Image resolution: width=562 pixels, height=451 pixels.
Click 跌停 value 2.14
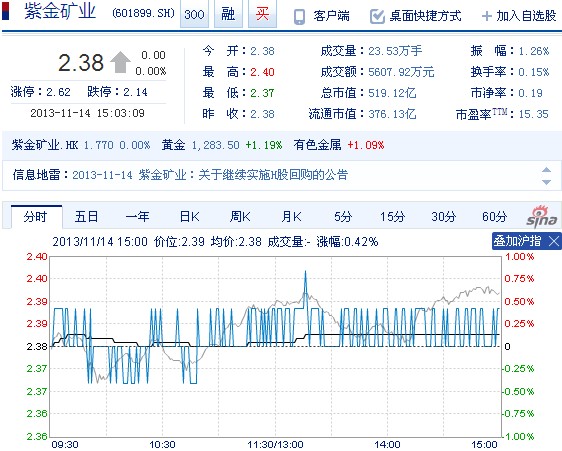tap(135, 92)
